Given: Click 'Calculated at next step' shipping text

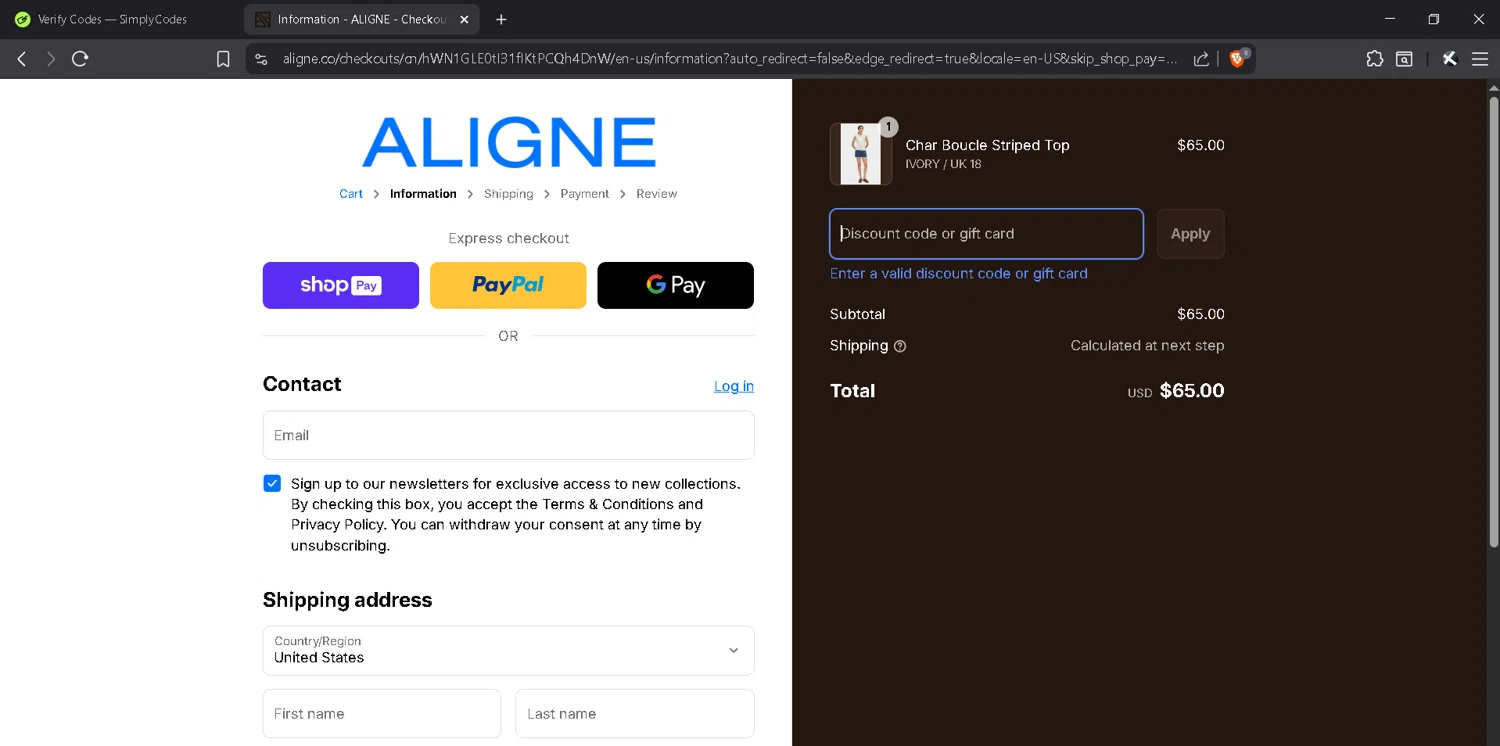Looking at the screenshot, I should point(1147,345).
